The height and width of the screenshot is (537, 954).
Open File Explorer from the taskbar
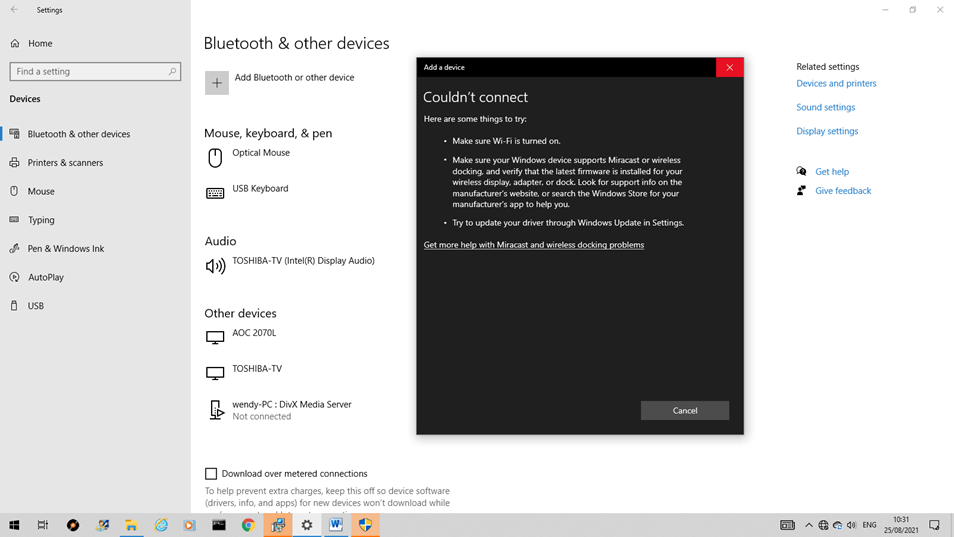pos(131,525)
